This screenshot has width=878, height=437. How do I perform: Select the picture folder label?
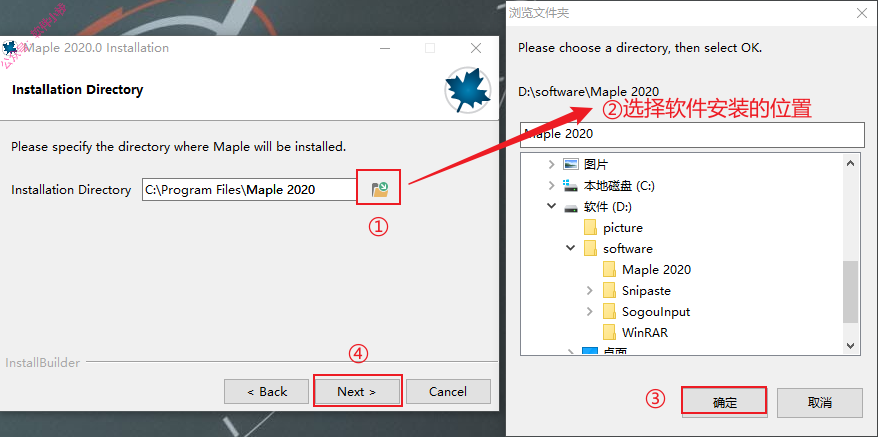[x=623, y=227]
